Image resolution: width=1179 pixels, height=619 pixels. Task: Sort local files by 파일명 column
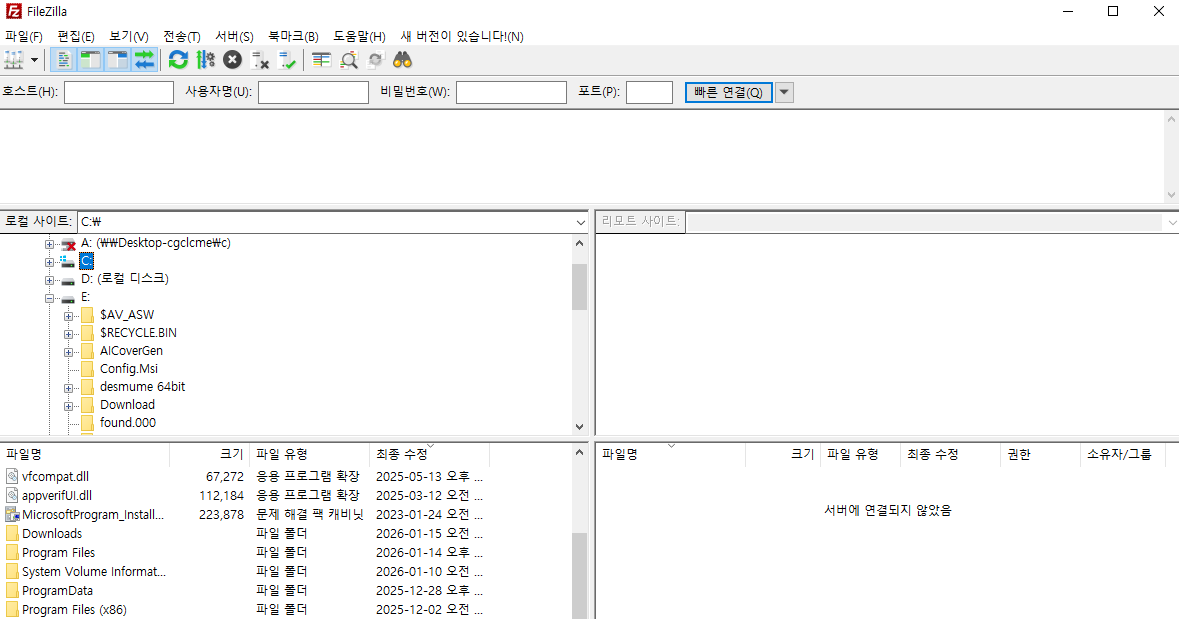coord(85,454)
